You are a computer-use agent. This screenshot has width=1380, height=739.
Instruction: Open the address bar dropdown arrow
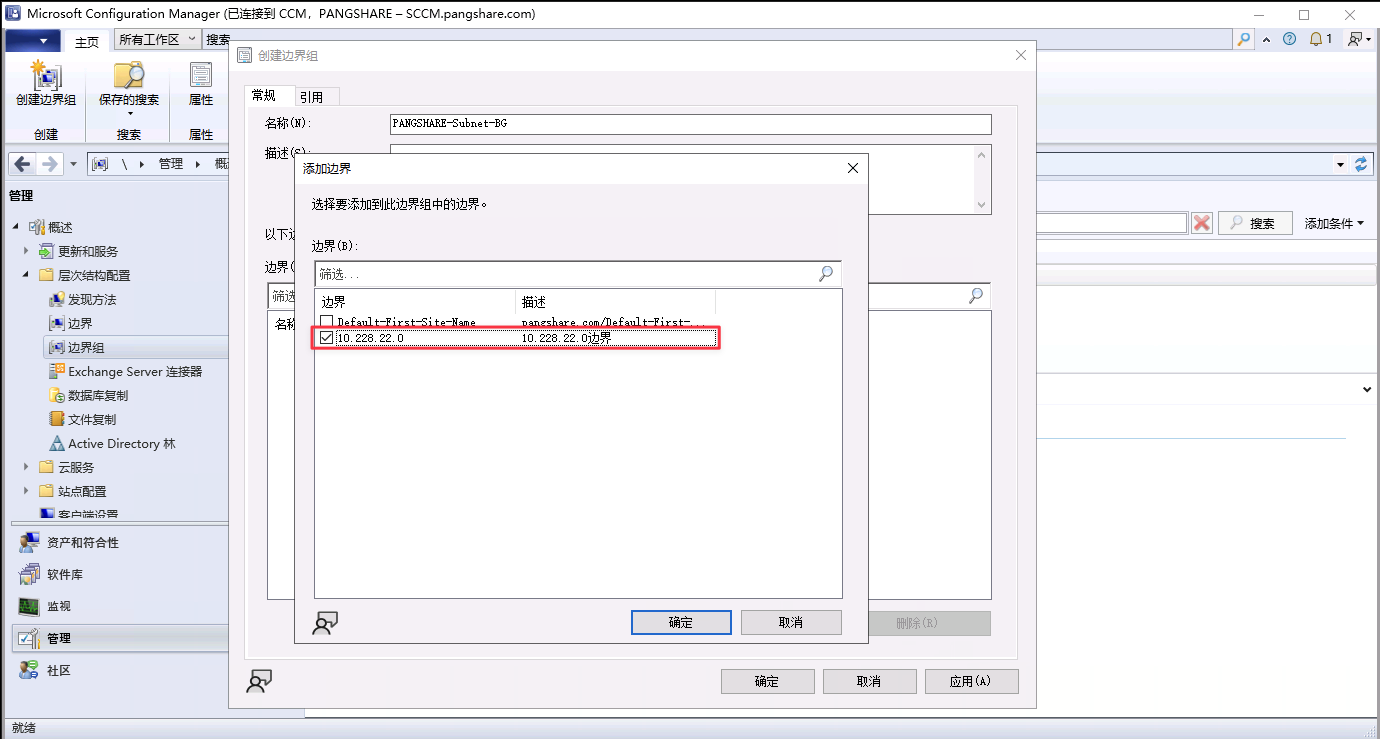[1341, 164]
